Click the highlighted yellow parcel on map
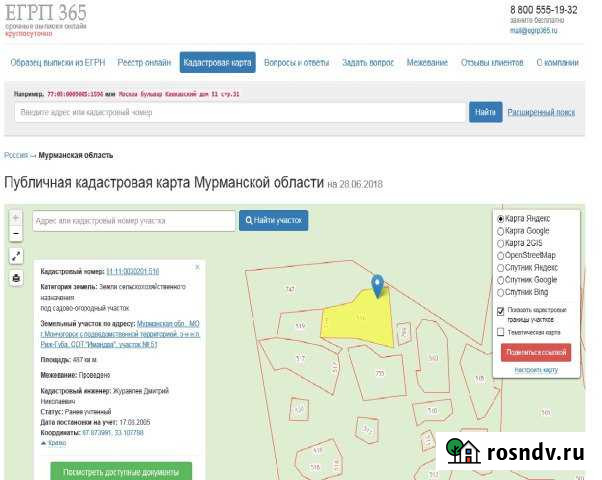The height and width of the screenshot is (480, 602). pos(359,319)
